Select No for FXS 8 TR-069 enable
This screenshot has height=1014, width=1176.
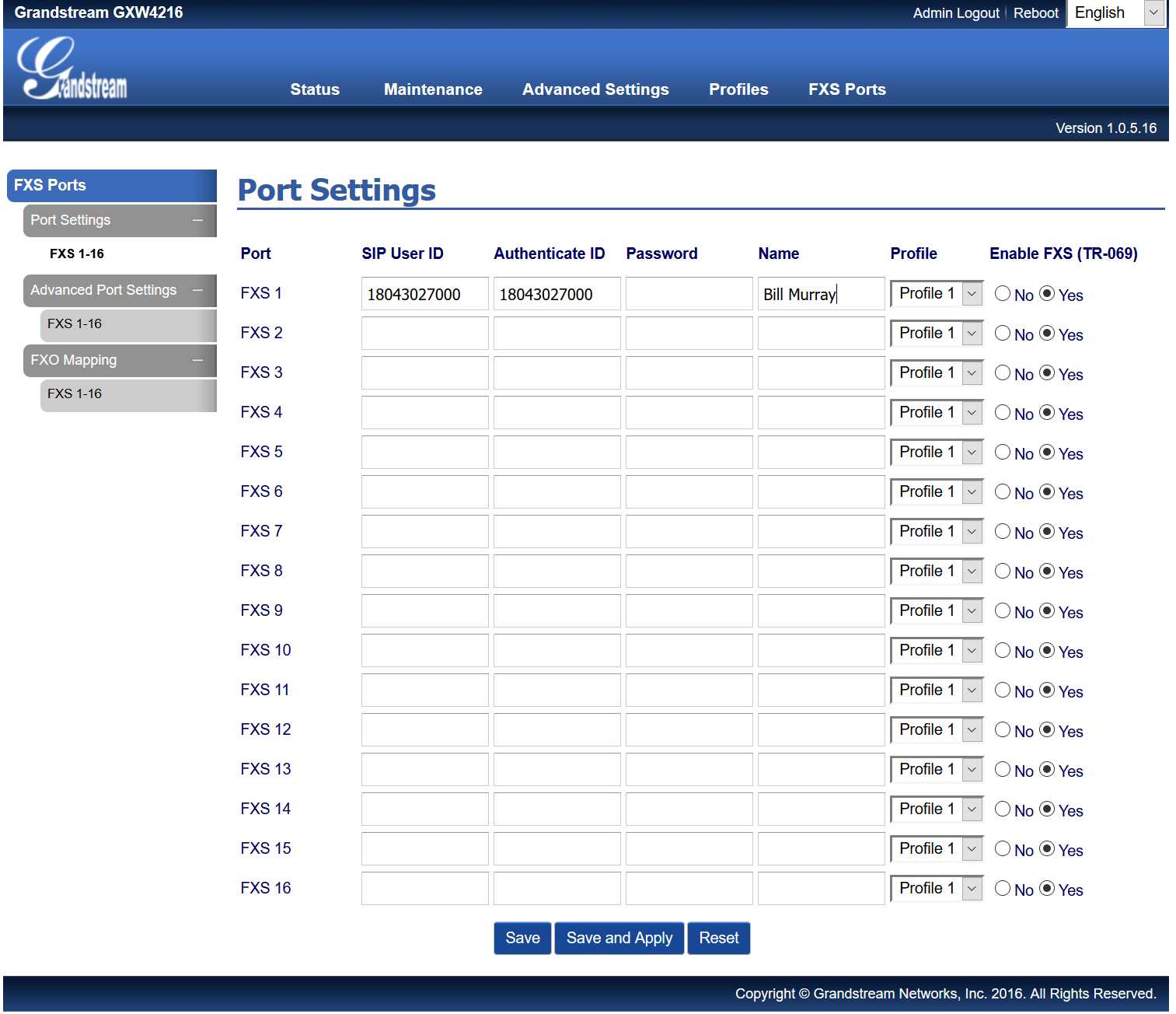(1003, 572)
